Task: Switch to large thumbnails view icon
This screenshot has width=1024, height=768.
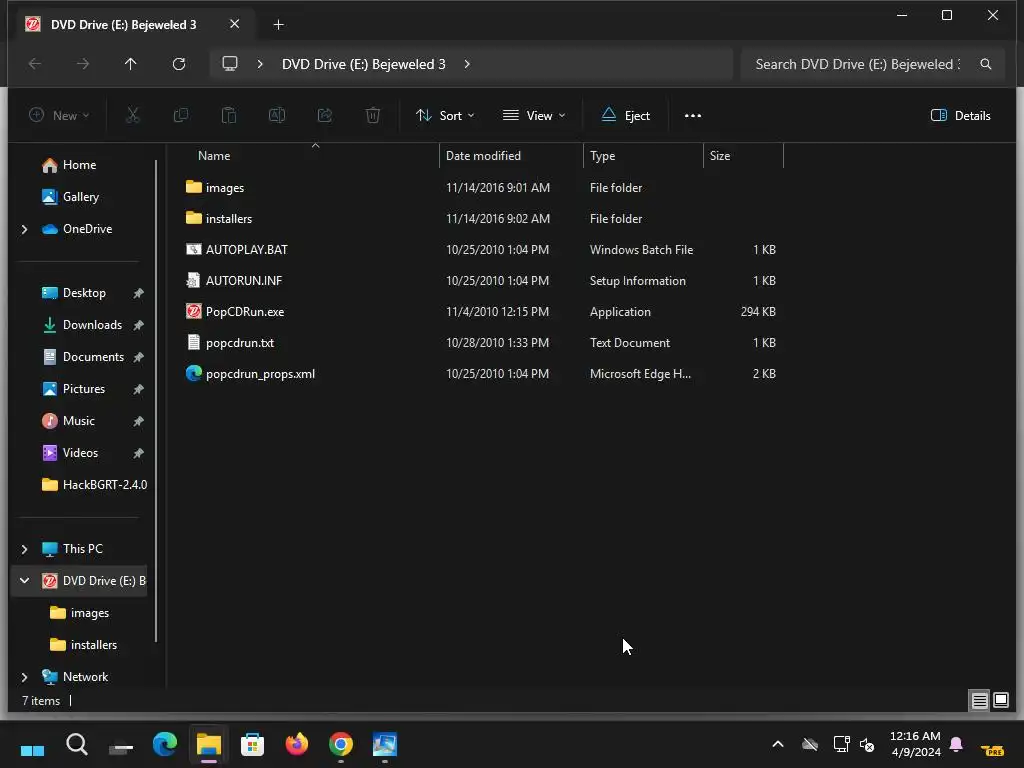Action: click(x=1000, y=701)
